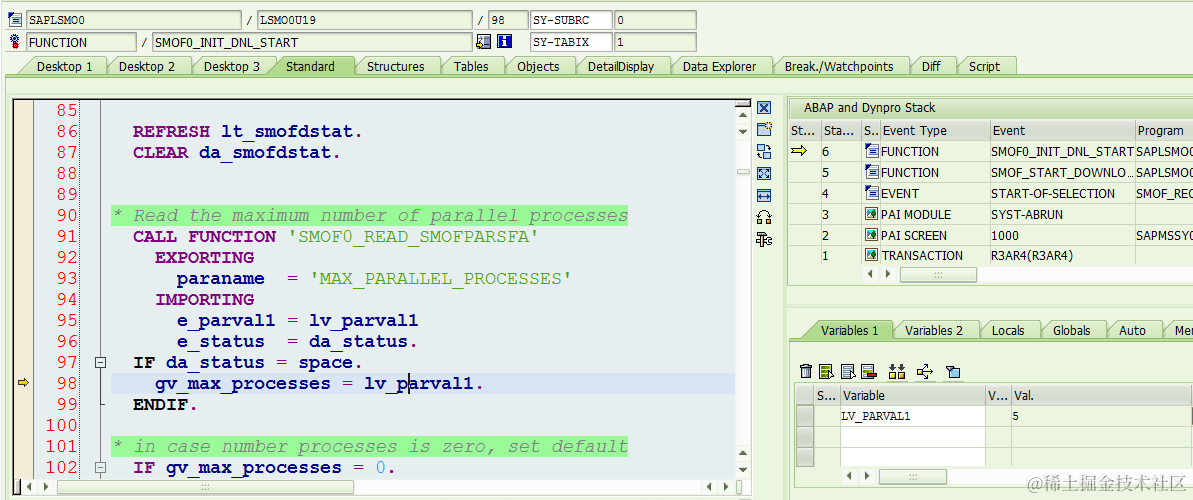This screenshot has width=1193, height=500.
Task: Open the Data Explorer tab
Action: 720,66
